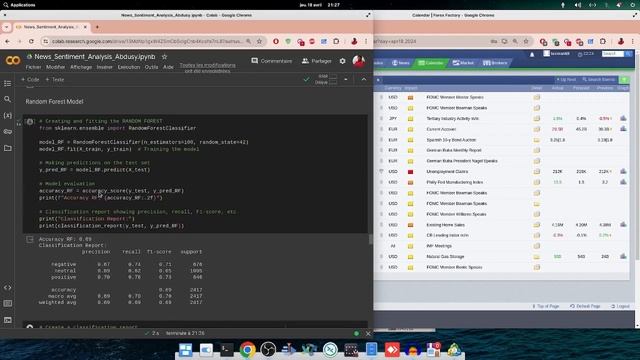Open graph icon for Existing Home Sales
The image size is (640, 360).
tap(623, 224)
